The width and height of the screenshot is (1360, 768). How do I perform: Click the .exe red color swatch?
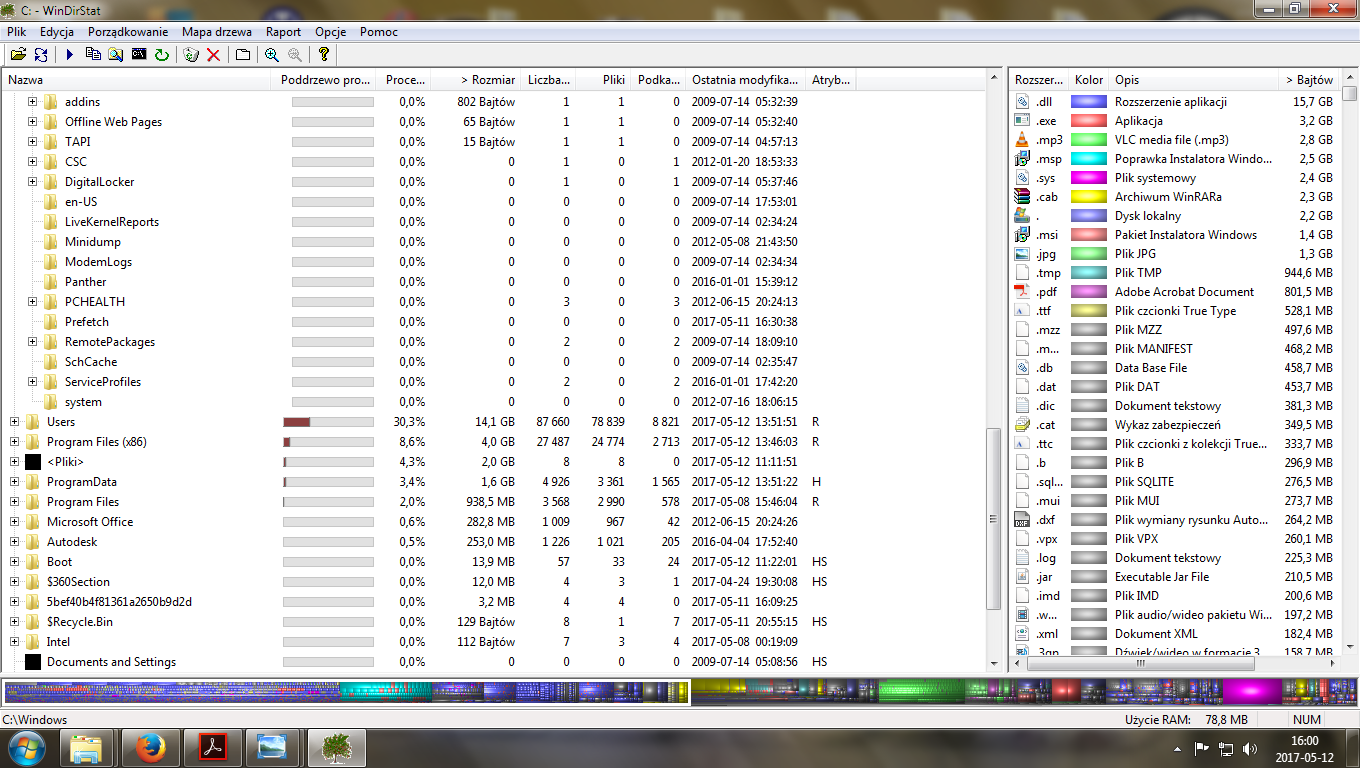click(1089, 121)
